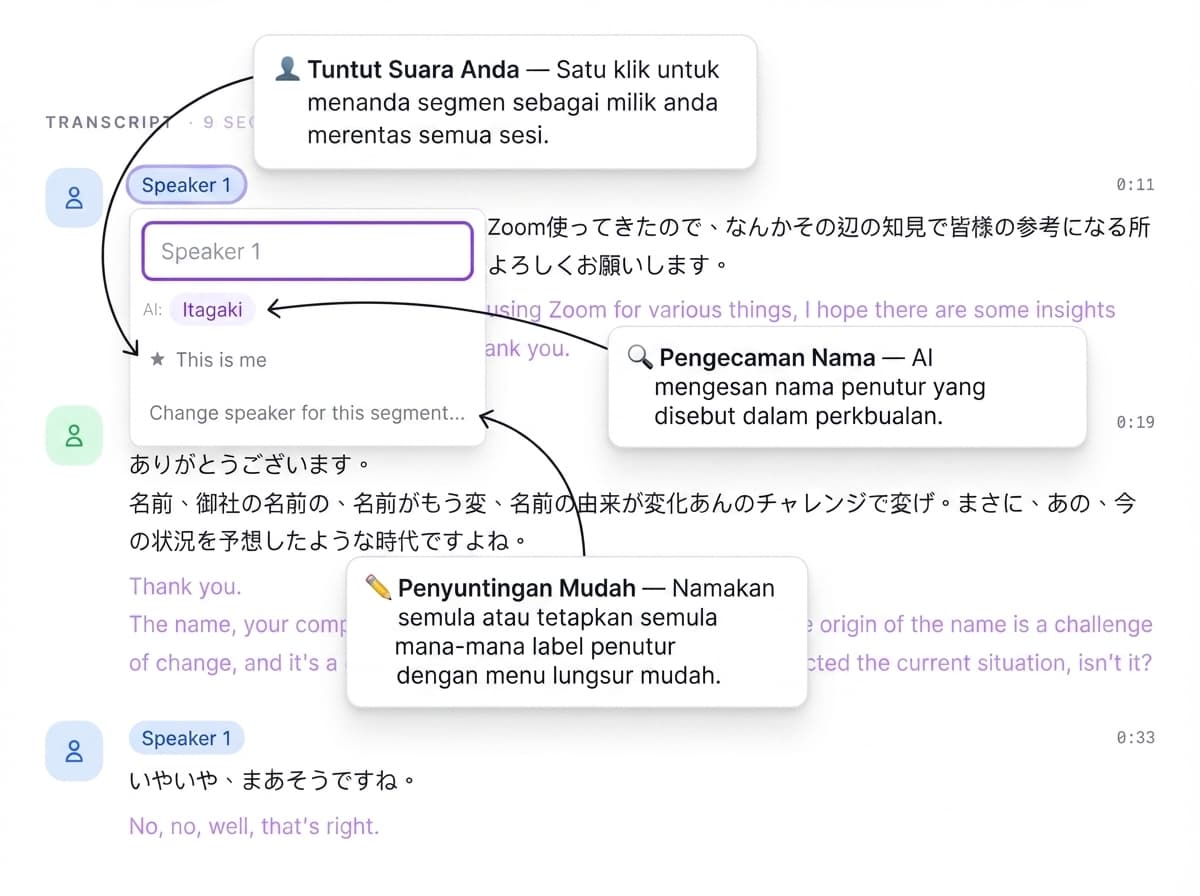
Task: Click the magnifier icon in Pengecaman Nama callout
Action: (640, 357)
